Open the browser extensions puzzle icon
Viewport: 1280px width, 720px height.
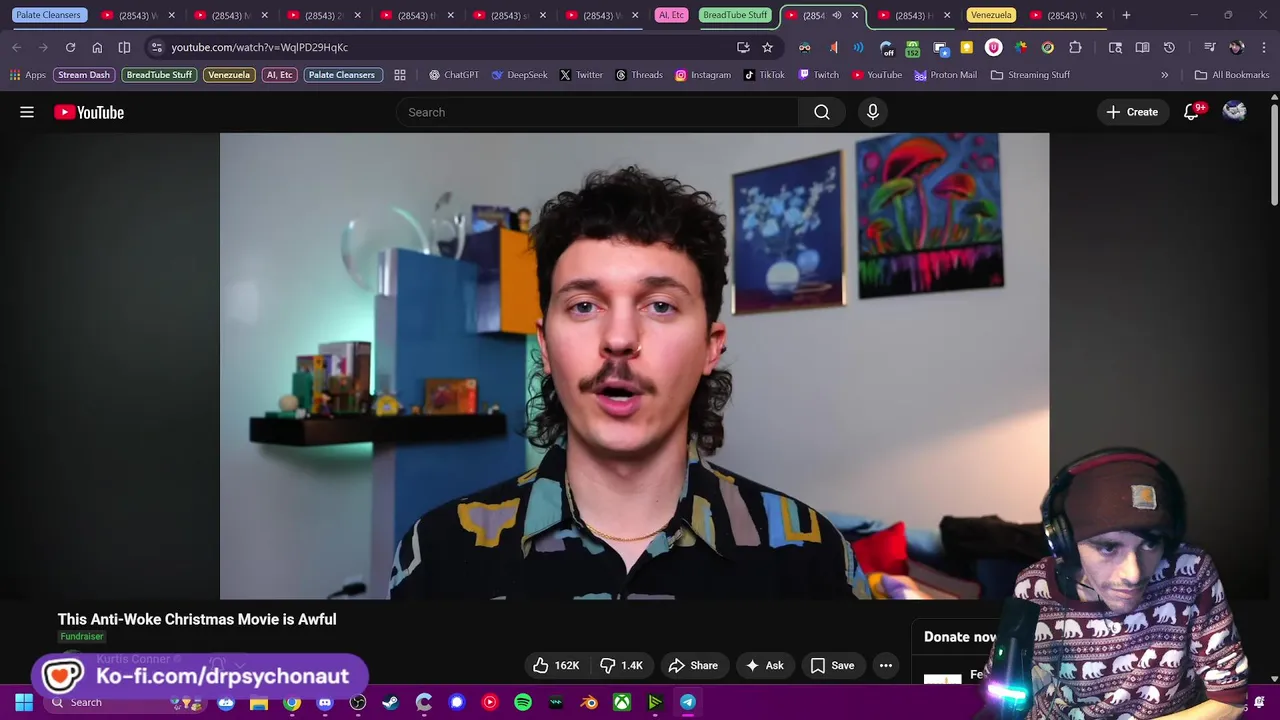(x=1075, y=47)
